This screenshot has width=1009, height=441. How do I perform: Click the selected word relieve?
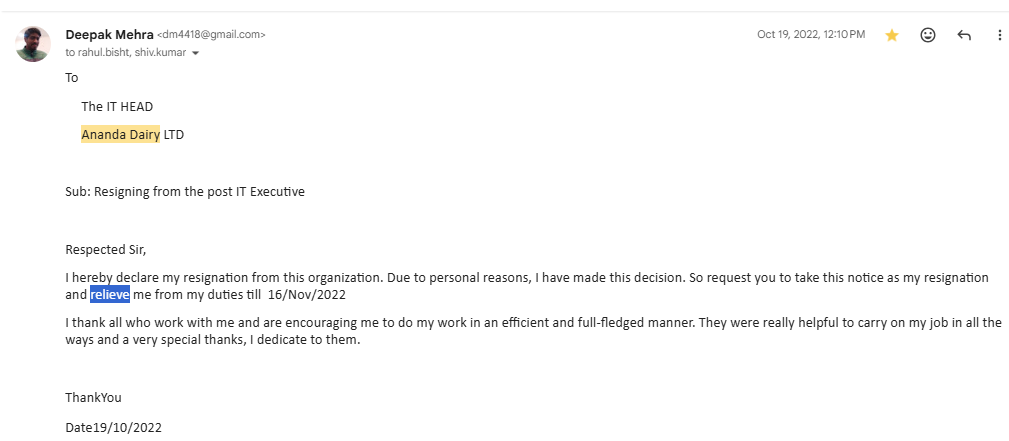pos(110,295)
